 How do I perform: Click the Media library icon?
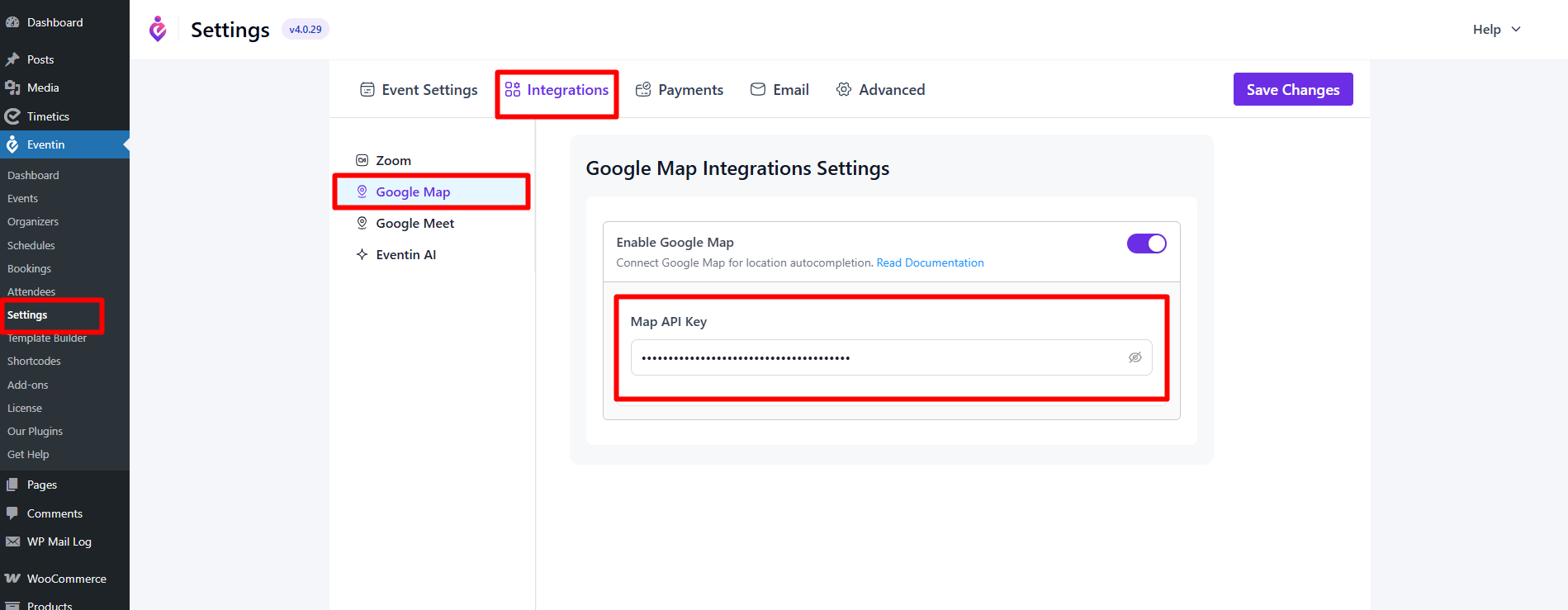(12, 87)
